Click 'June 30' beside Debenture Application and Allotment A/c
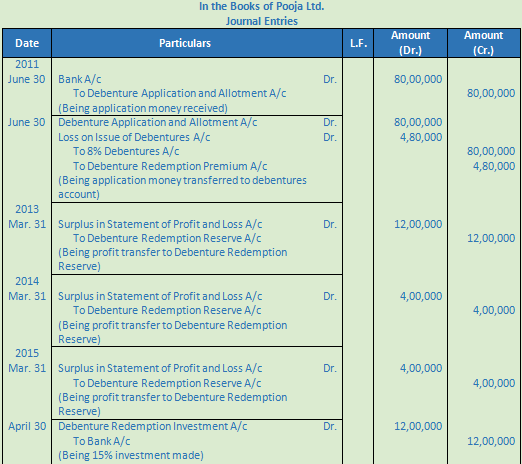Screen dimensions: 522x464 tap(26, 122)
